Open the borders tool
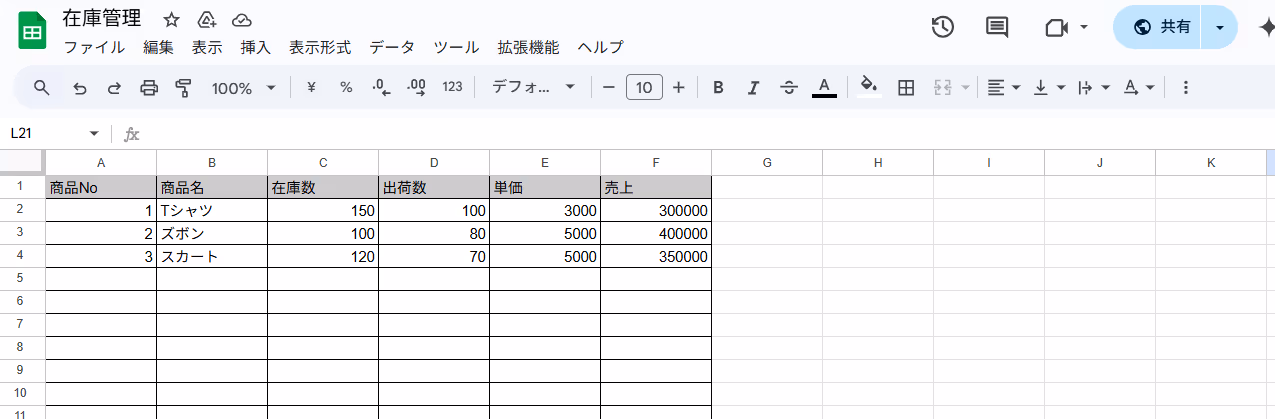 pos(906,88)
